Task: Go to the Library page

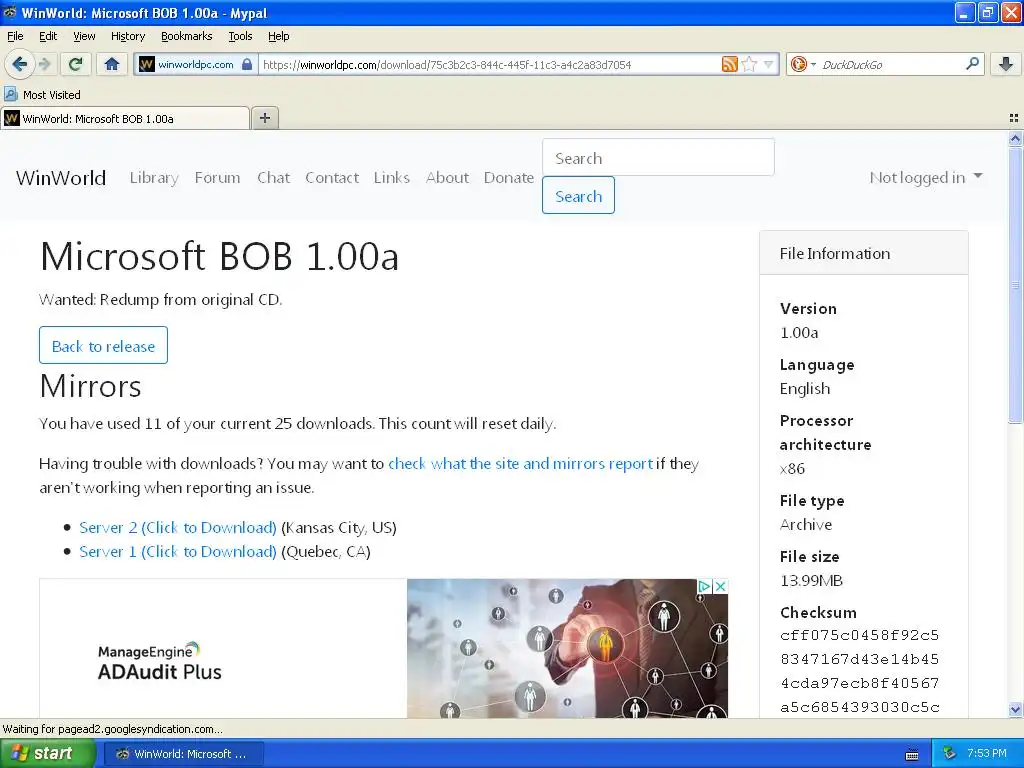Action: pos(154,178)
